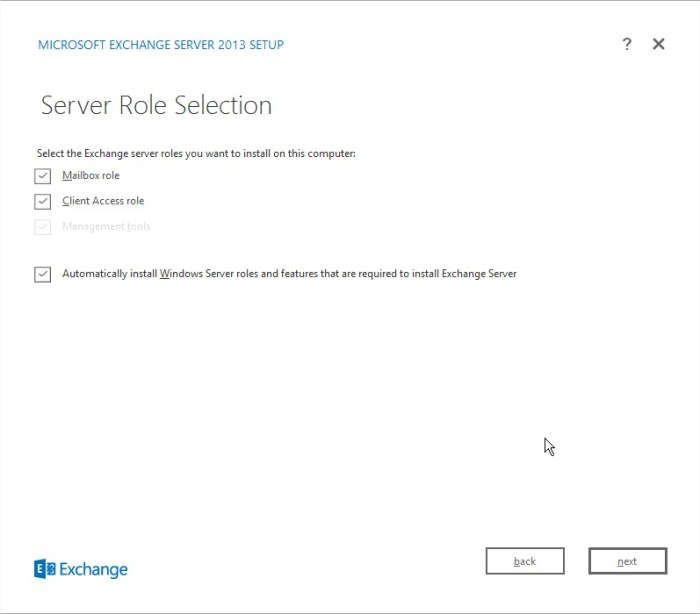The image size is (700, 614).
Task: Click the Server Role Selection heading
Action: [x=156, y=105]
